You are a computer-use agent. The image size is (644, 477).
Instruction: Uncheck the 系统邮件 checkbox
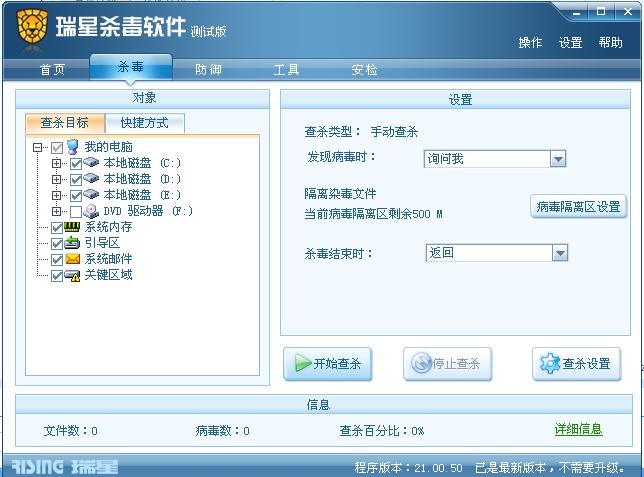(57, 260)
